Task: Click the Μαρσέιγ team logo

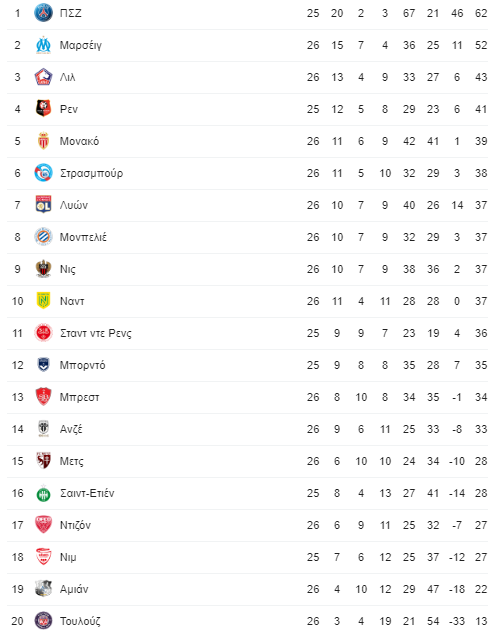Action: (43, 45)
